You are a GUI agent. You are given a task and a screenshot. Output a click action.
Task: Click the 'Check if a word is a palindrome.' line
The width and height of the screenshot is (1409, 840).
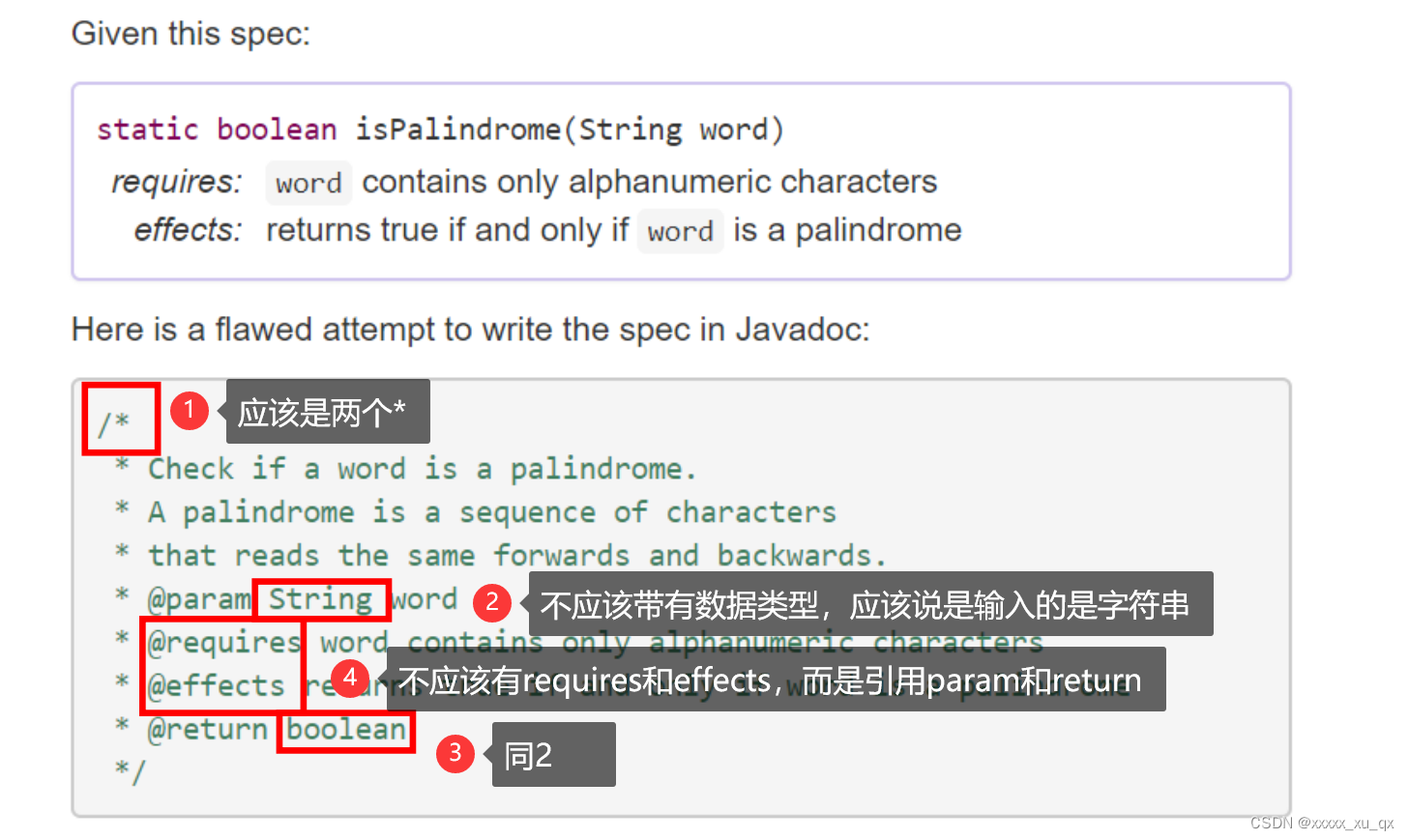[x=422, y=469]
